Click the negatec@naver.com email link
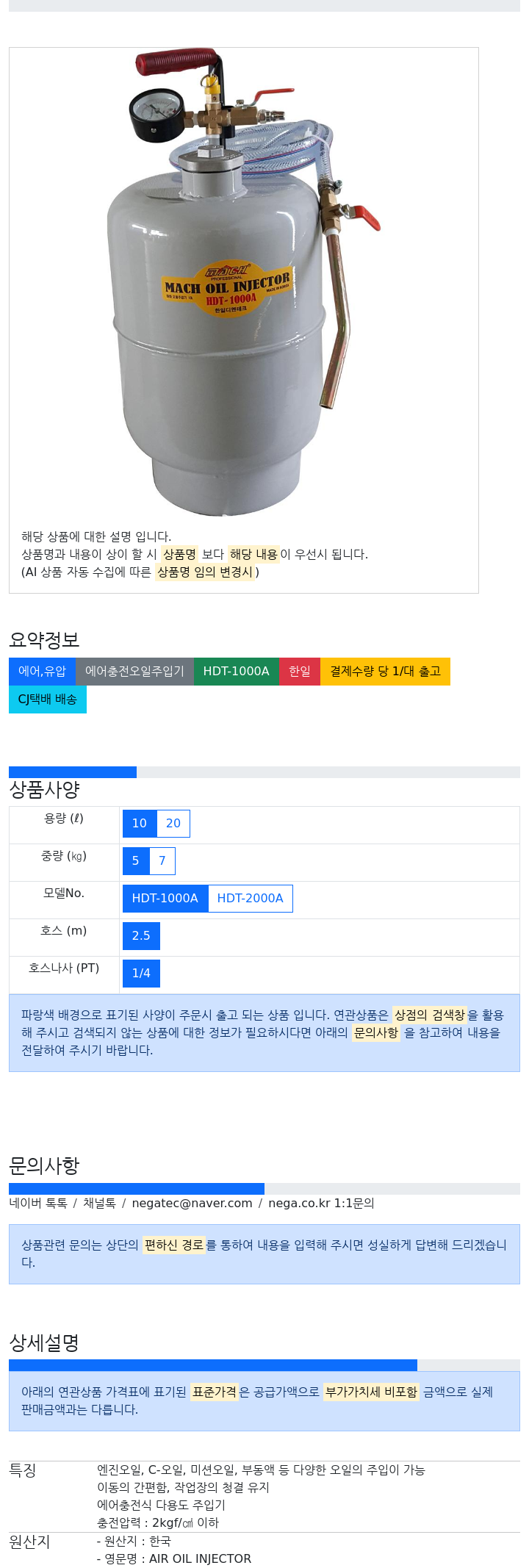 click(192, 1204)
